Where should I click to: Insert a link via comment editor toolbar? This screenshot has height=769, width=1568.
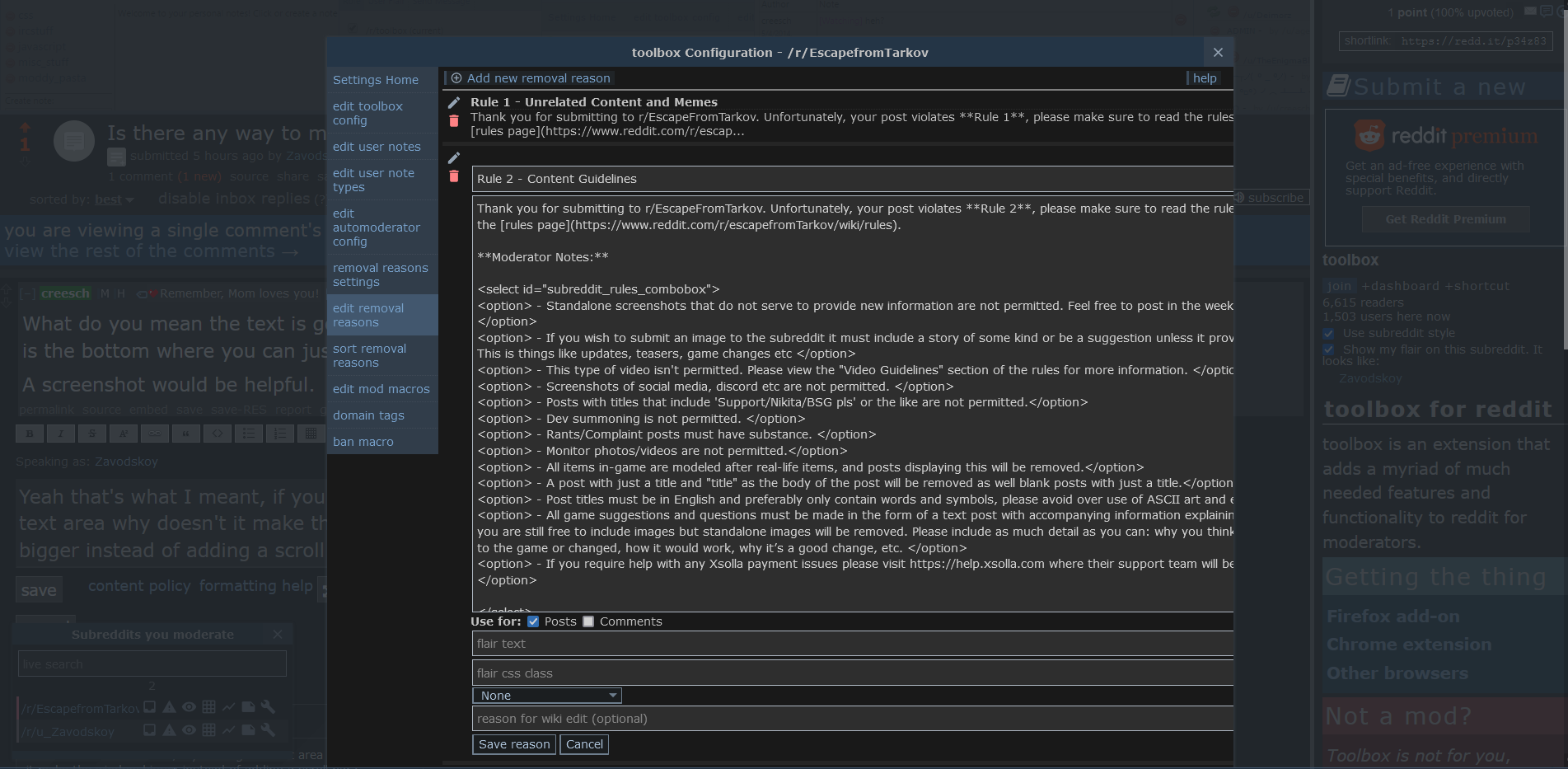(155, 434)
